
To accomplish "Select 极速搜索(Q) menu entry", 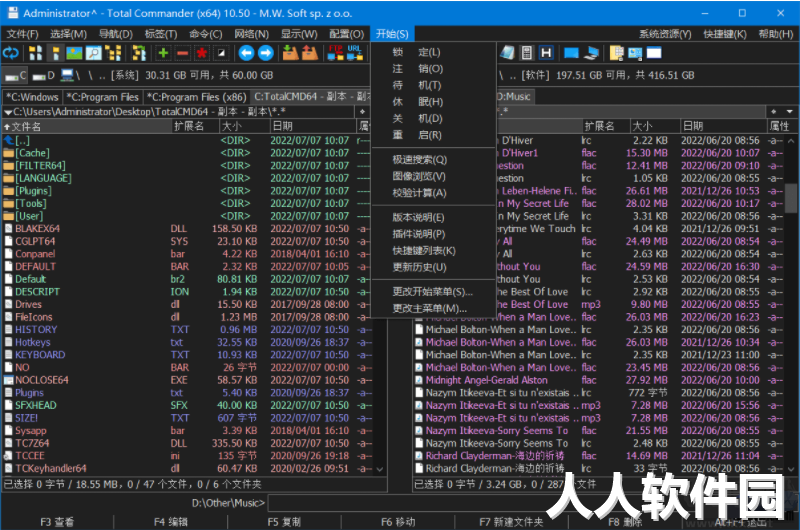I will [x=434, y=160].
